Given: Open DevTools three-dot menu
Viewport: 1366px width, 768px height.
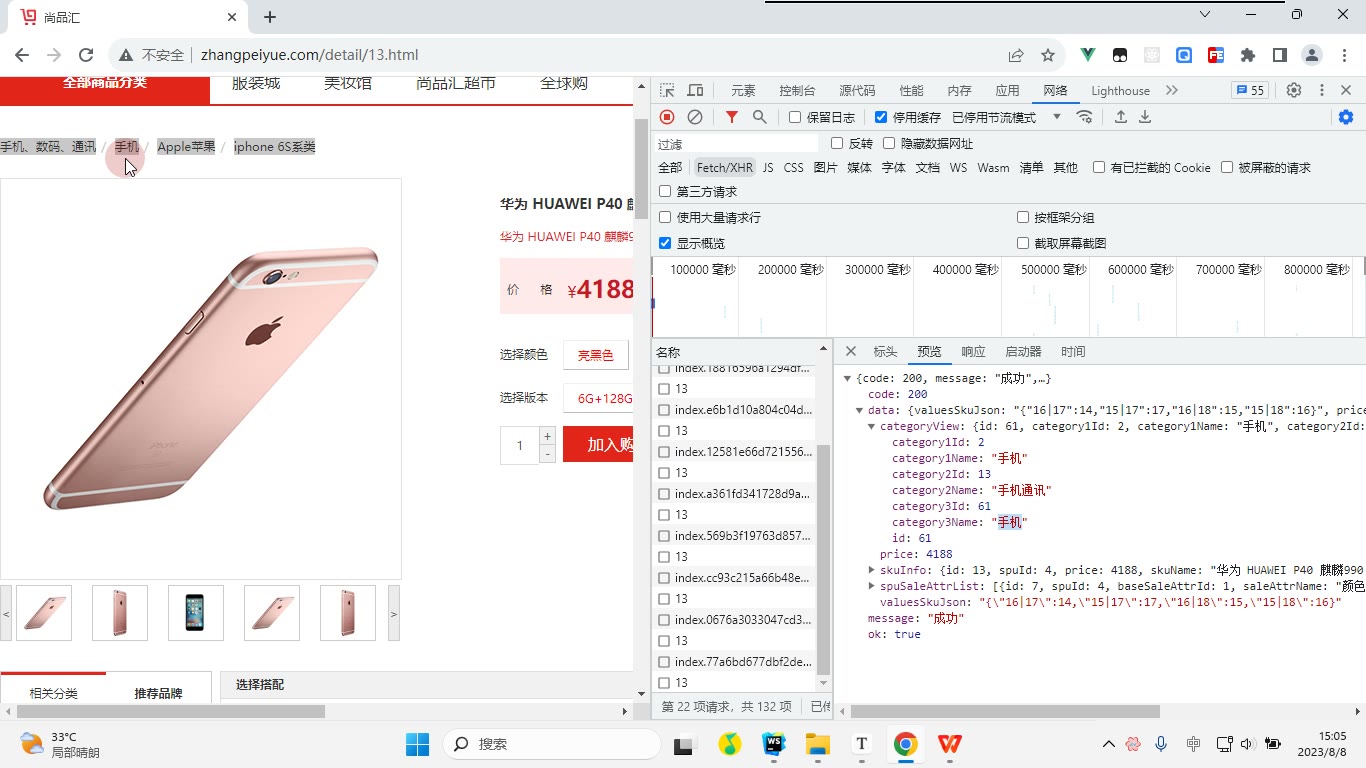Looking at the screenshot, I should click(1321, 90).
